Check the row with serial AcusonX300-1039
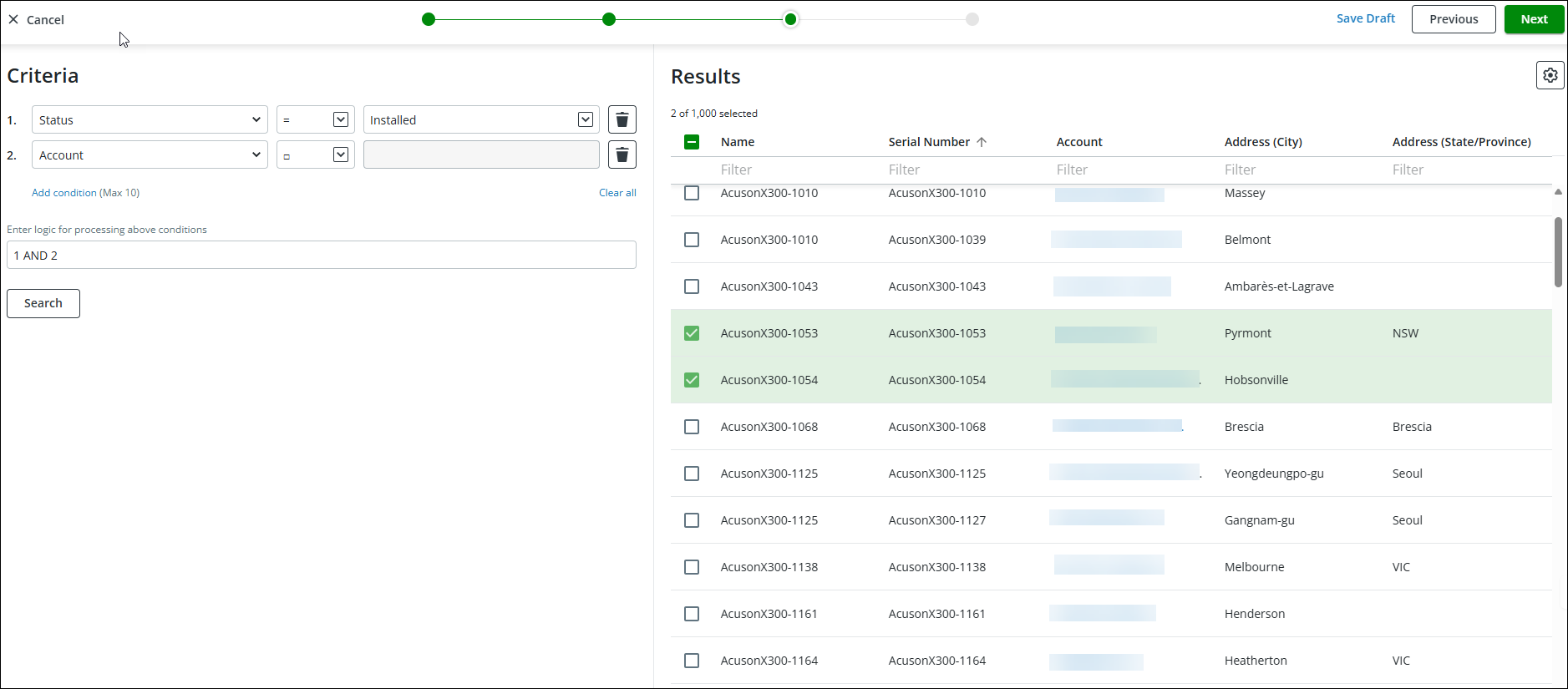Screen dimensions: 1568x689 coord(692,240)
